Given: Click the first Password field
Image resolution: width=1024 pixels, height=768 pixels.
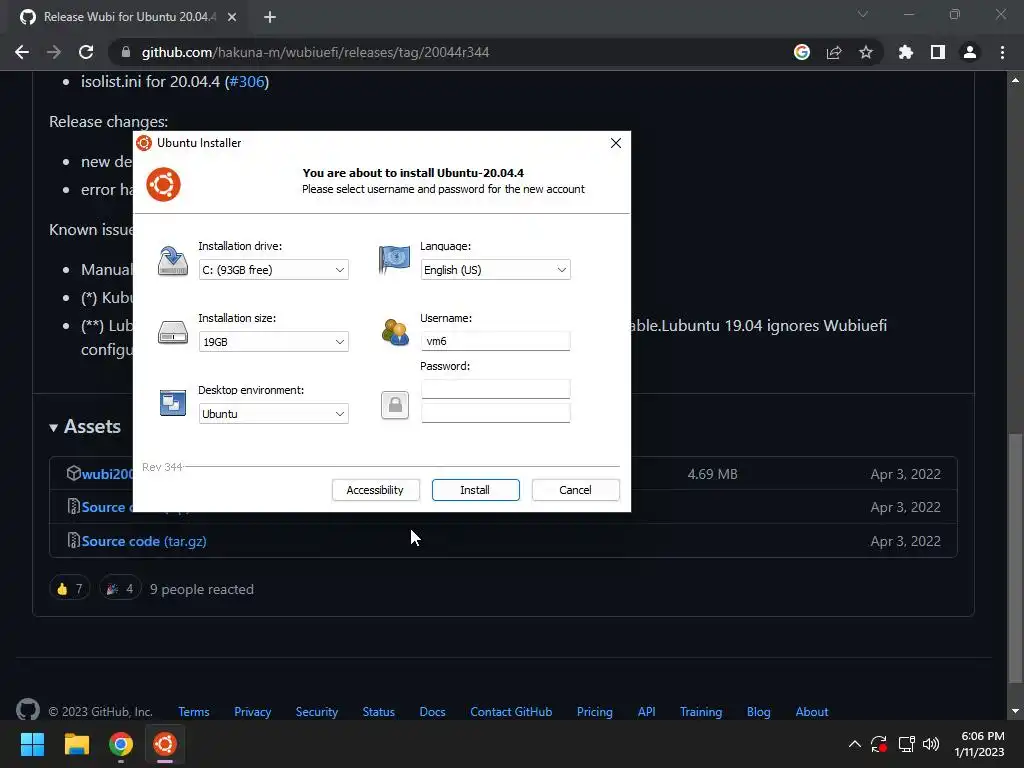Looking at the screenshot, I should tap(495, 389).
